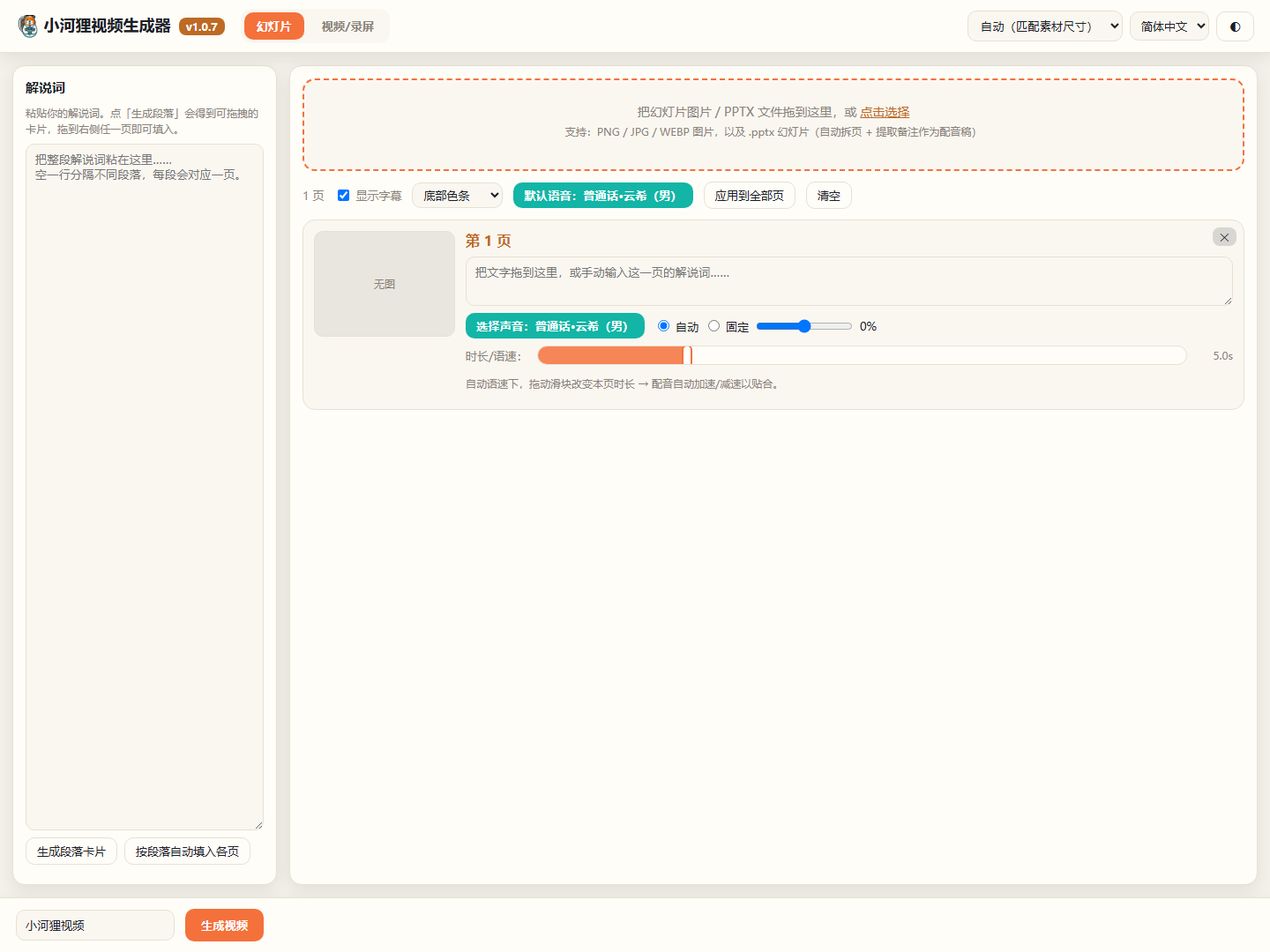Adjust the blue speed percentage slider
Screen dimensions: 1270x952
(804, 326)
